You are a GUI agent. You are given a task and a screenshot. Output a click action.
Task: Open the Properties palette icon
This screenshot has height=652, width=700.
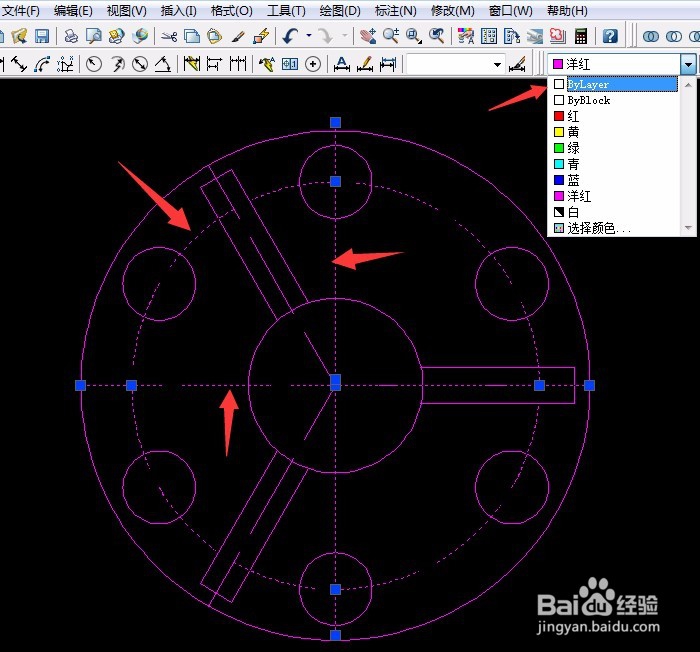coord(466,36)
